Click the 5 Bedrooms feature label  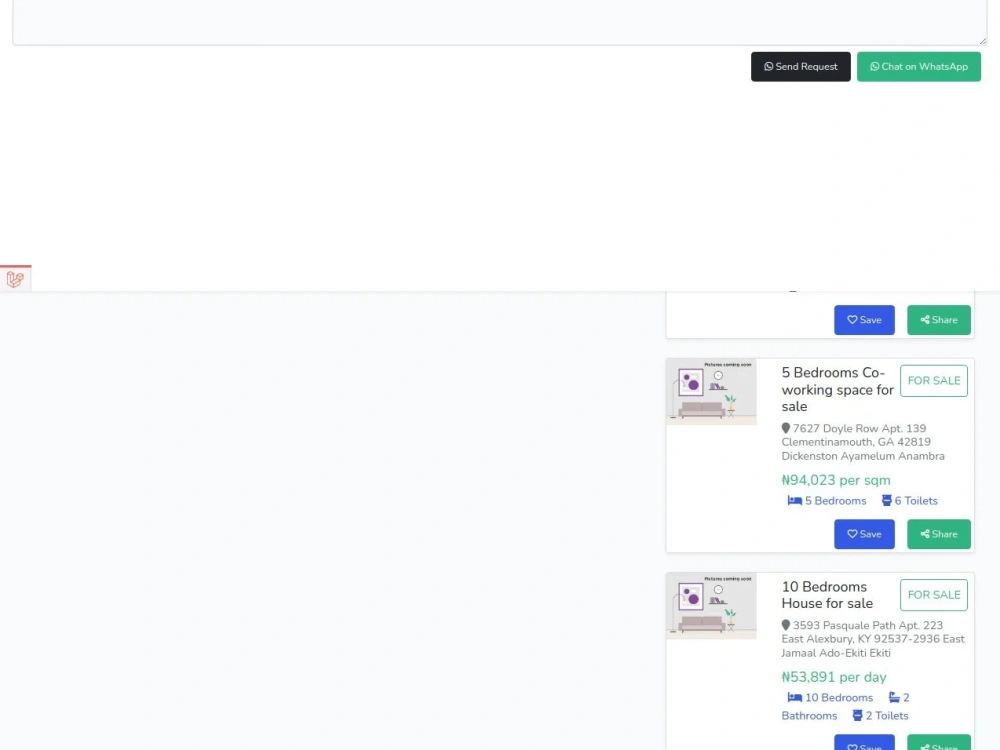pos(835,501)
